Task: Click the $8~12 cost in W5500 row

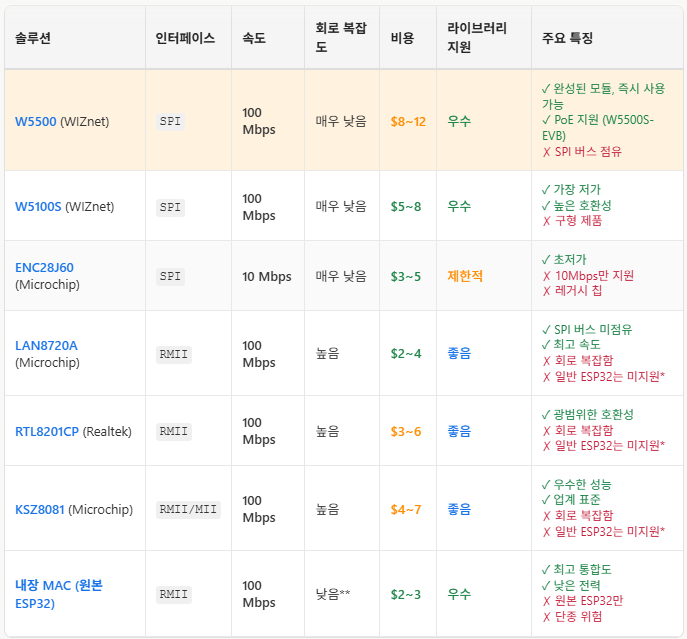Action: (x=408, y=121)
